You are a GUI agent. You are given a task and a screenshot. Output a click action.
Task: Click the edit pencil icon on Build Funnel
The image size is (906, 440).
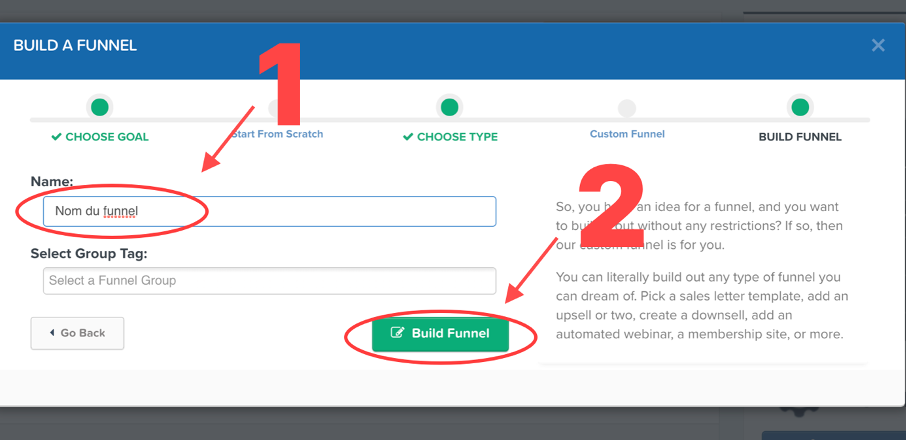397,333
